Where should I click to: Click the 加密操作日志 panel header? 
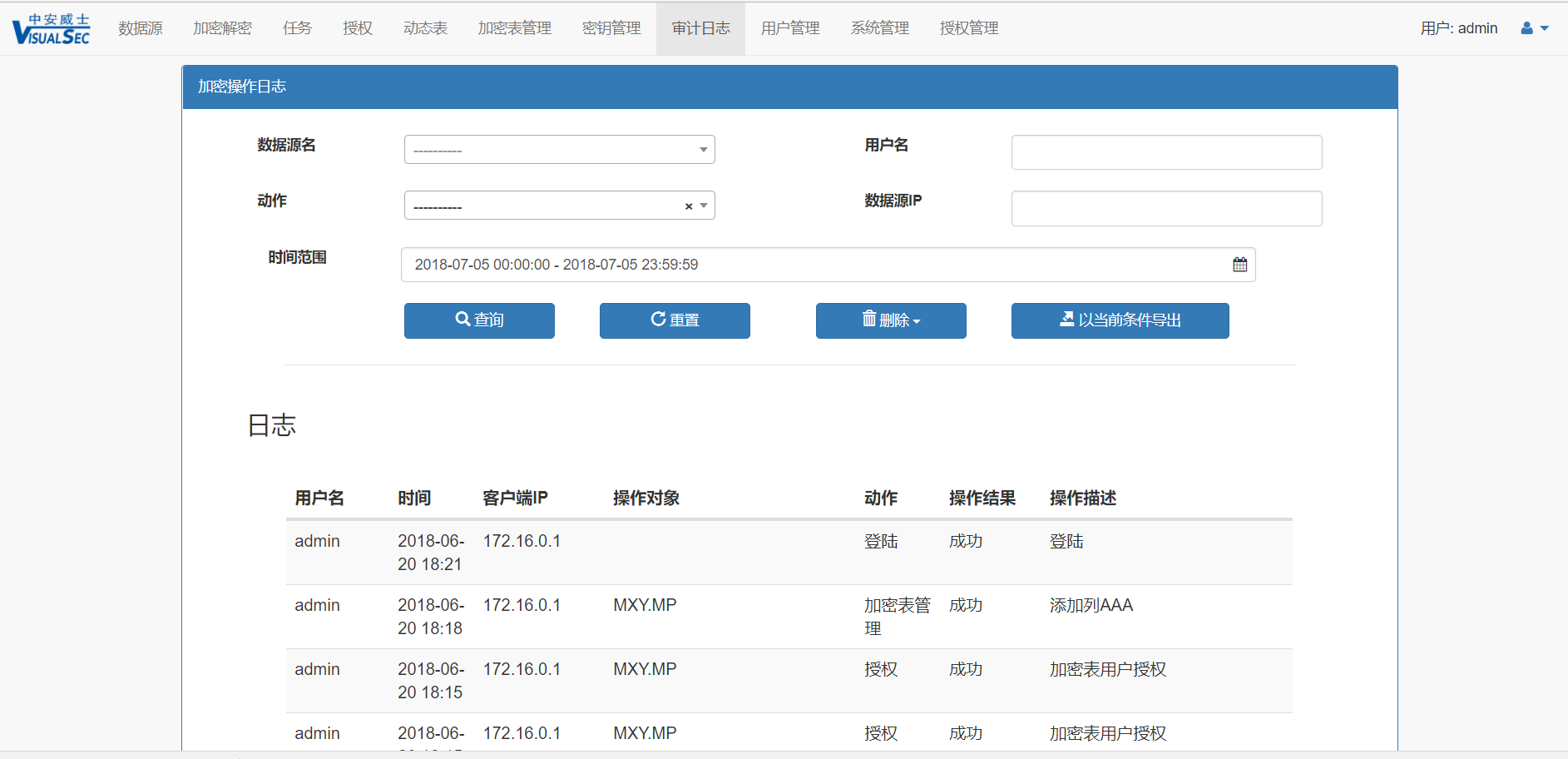click(789, 87)
